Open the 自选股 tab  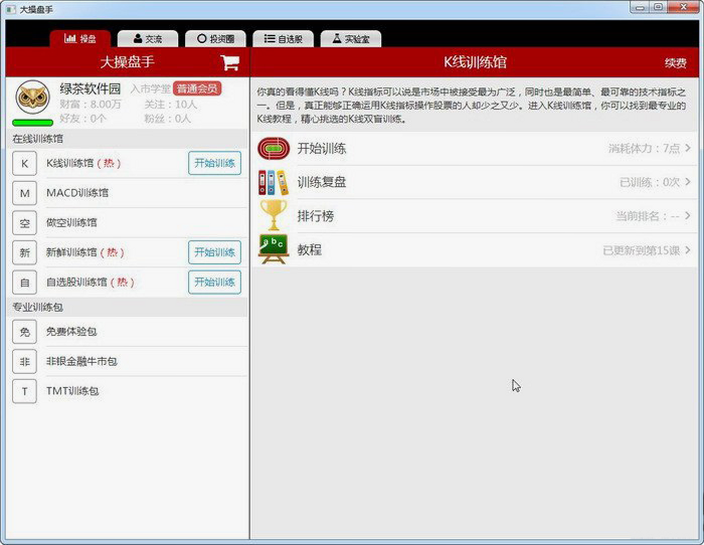click(x=283, y=39)
